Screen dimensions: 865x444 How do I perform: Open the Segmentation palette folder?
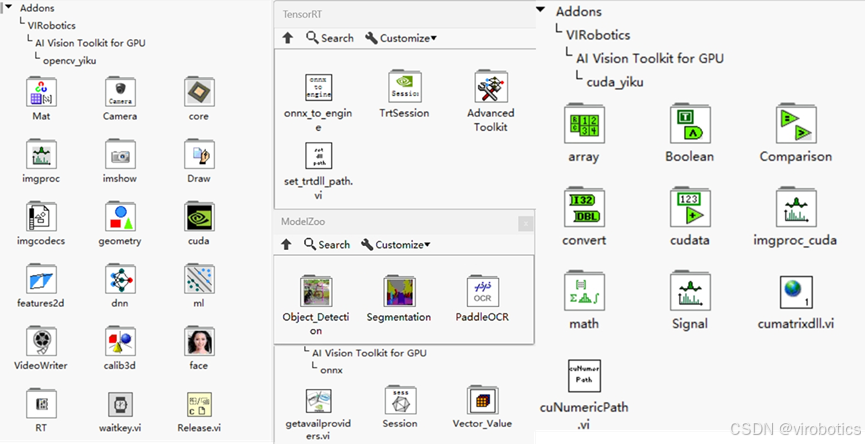click(399, 291)
